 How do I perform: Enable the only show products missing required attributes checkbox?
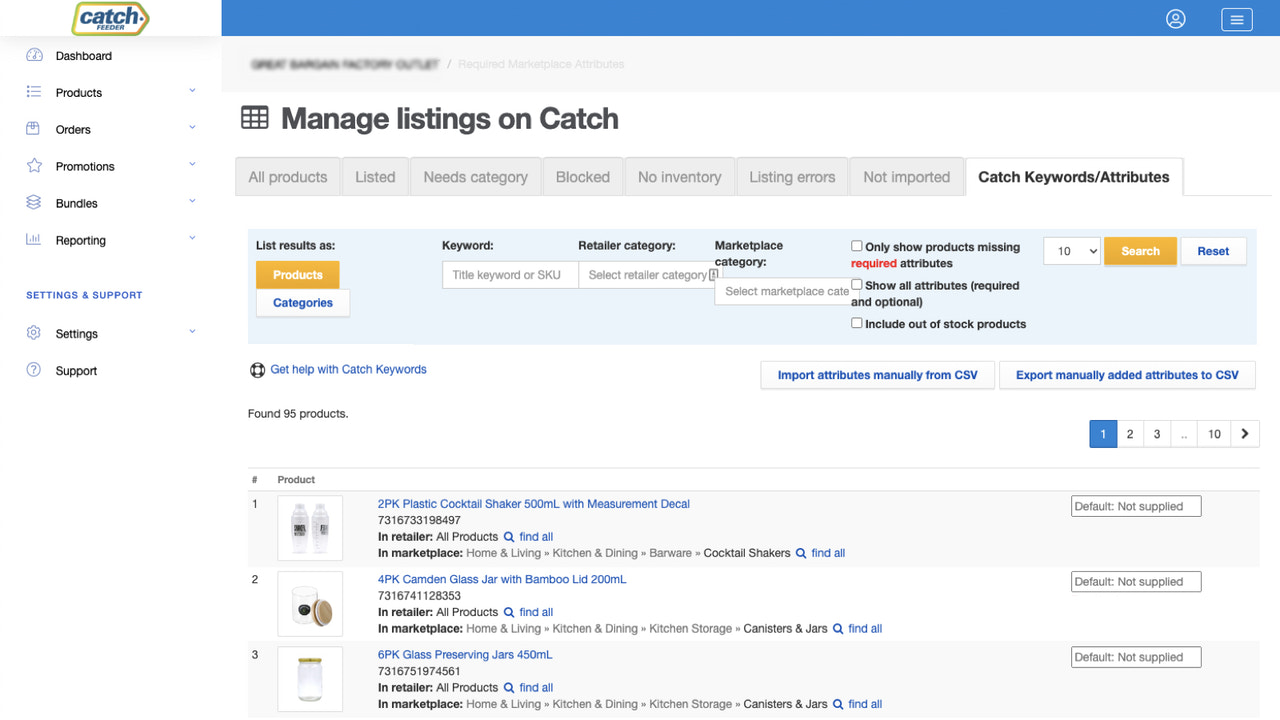pos(856,245)
